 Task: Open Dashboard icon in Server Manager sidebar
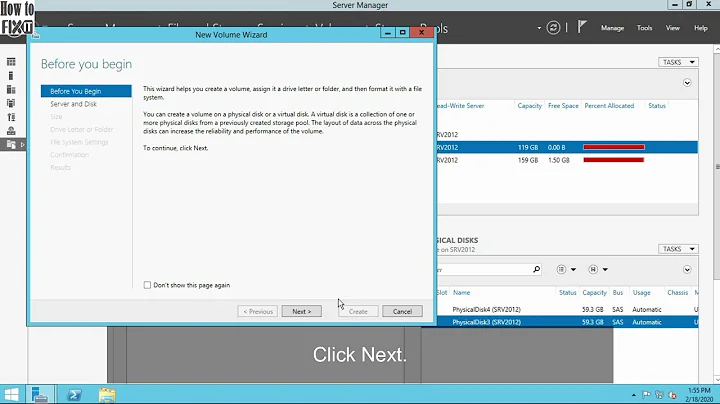[11, 62]
